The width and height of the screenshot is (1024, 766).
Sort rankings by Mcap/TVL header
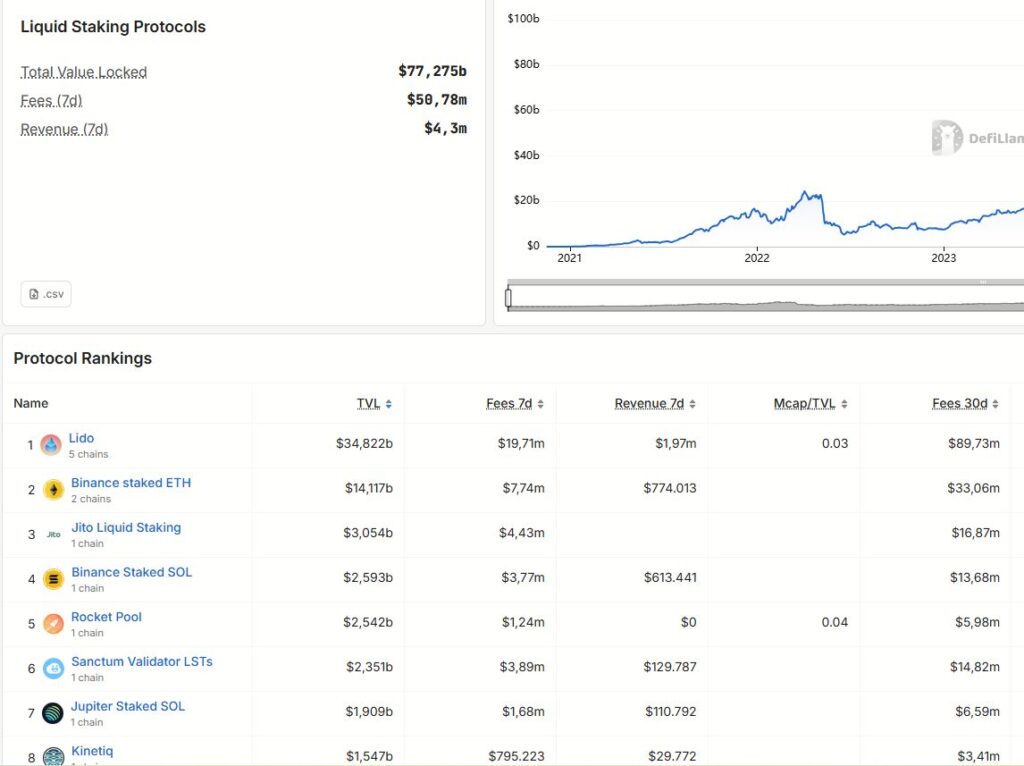click(x=810, y=404)
